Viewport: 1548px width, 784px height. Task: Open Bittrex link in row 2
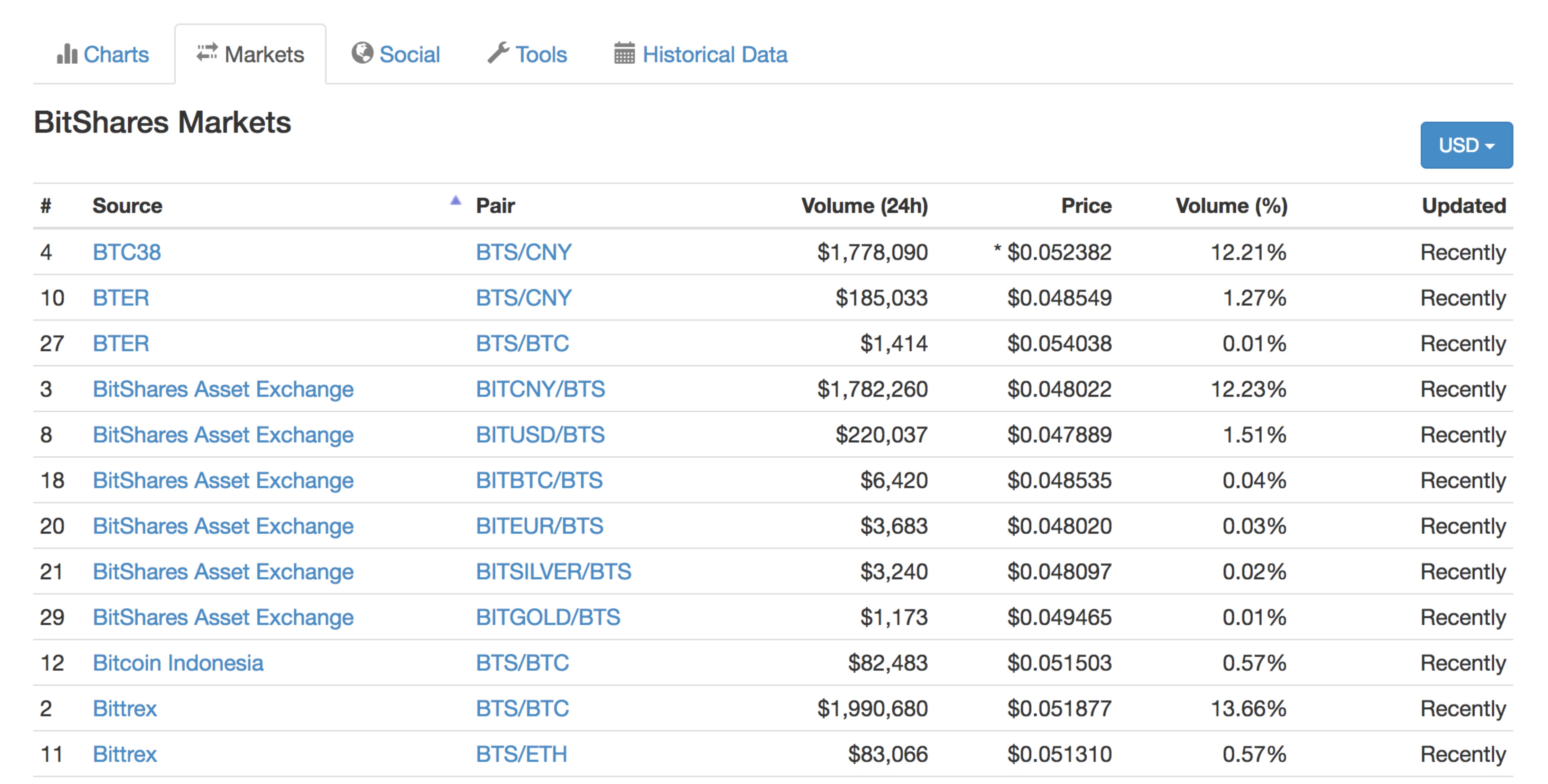point(125,709)
